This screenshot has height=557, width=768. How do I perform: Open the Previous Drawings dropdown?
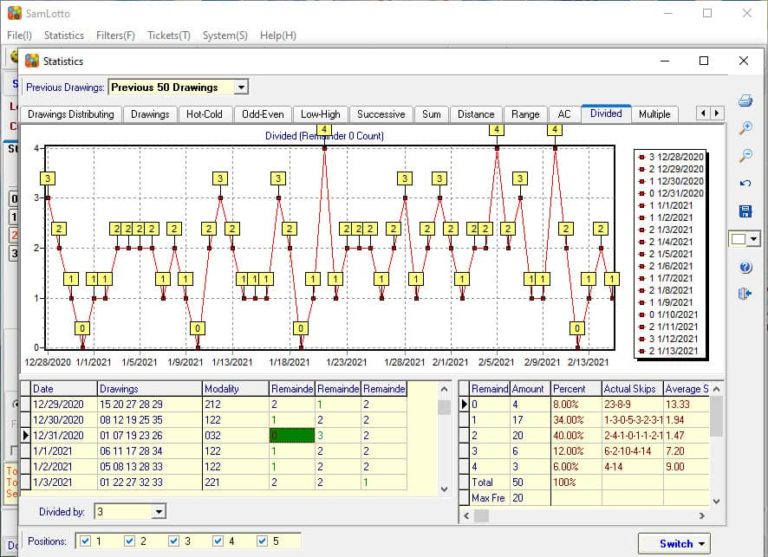click(240, 88)
